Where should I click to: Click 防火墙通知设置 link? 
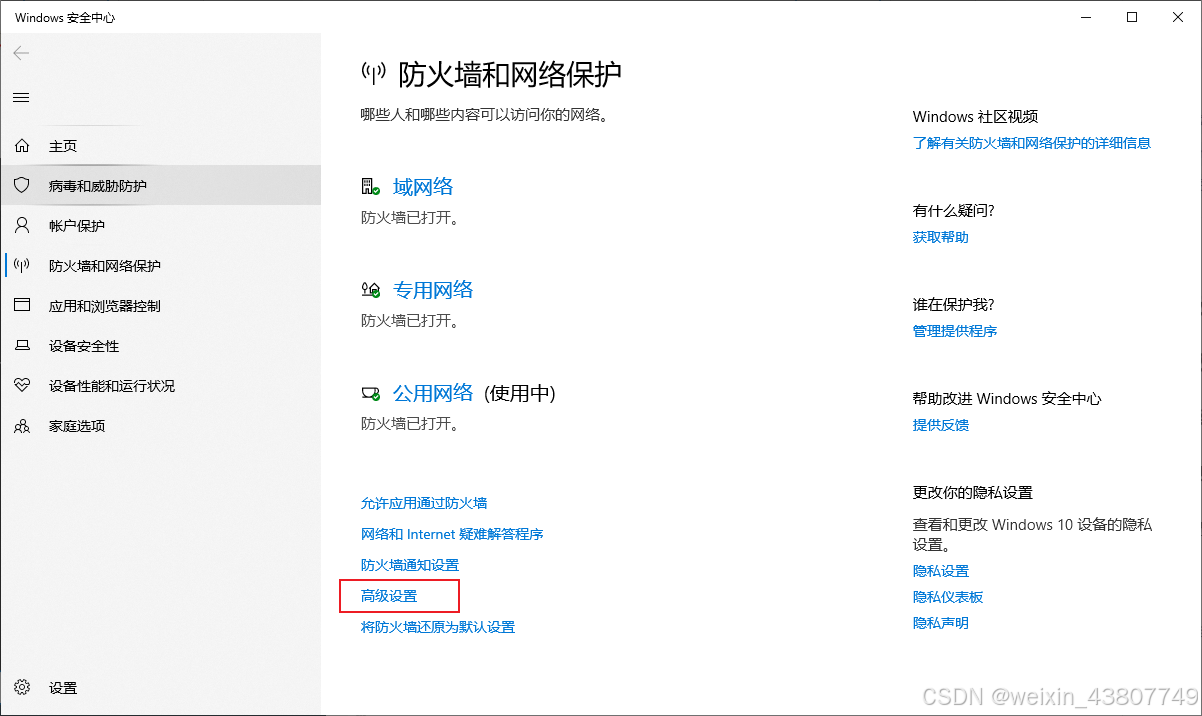[410, 565]
